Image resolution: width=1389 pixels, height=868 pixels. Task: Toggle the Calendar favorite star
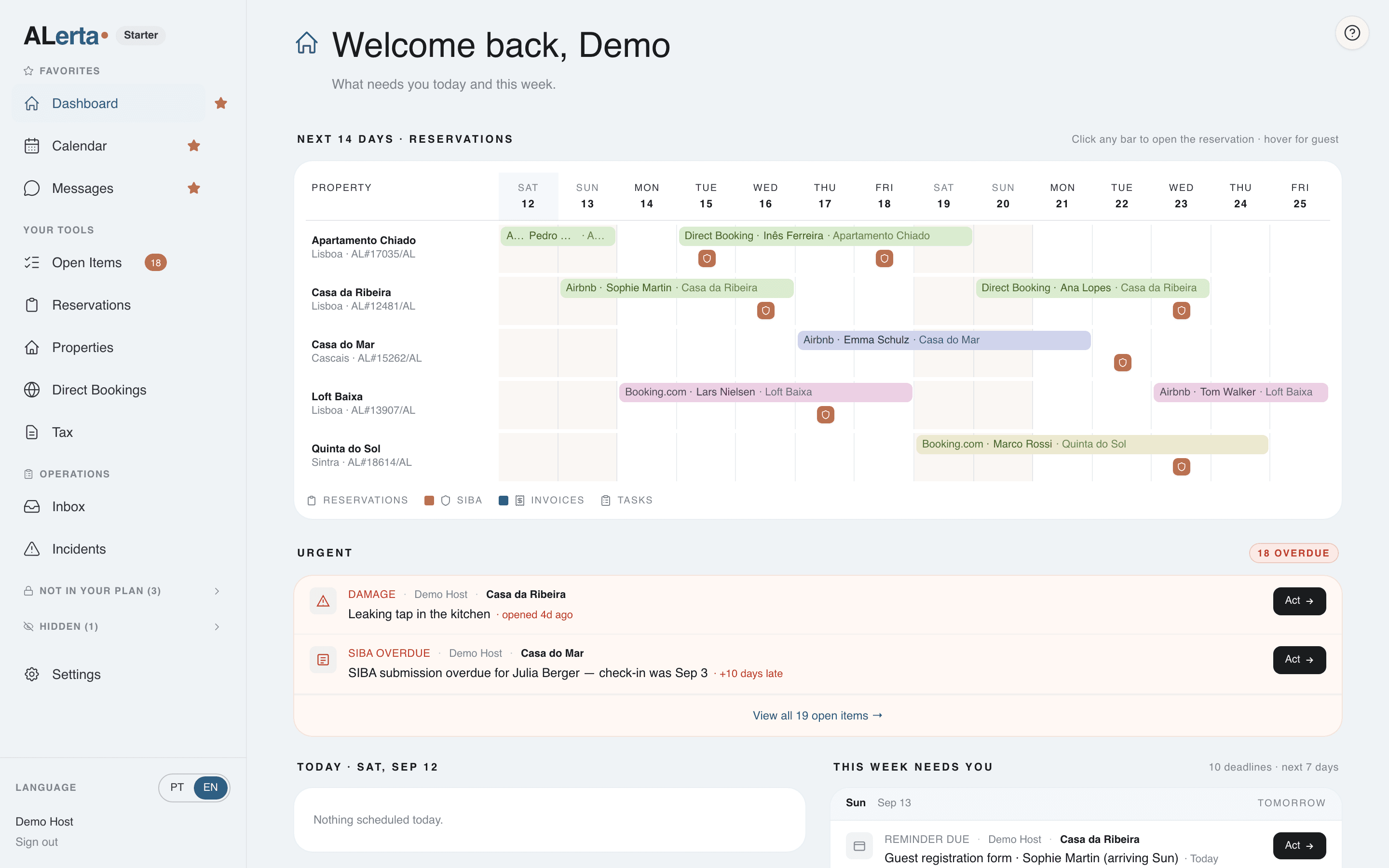coord(194,146)
